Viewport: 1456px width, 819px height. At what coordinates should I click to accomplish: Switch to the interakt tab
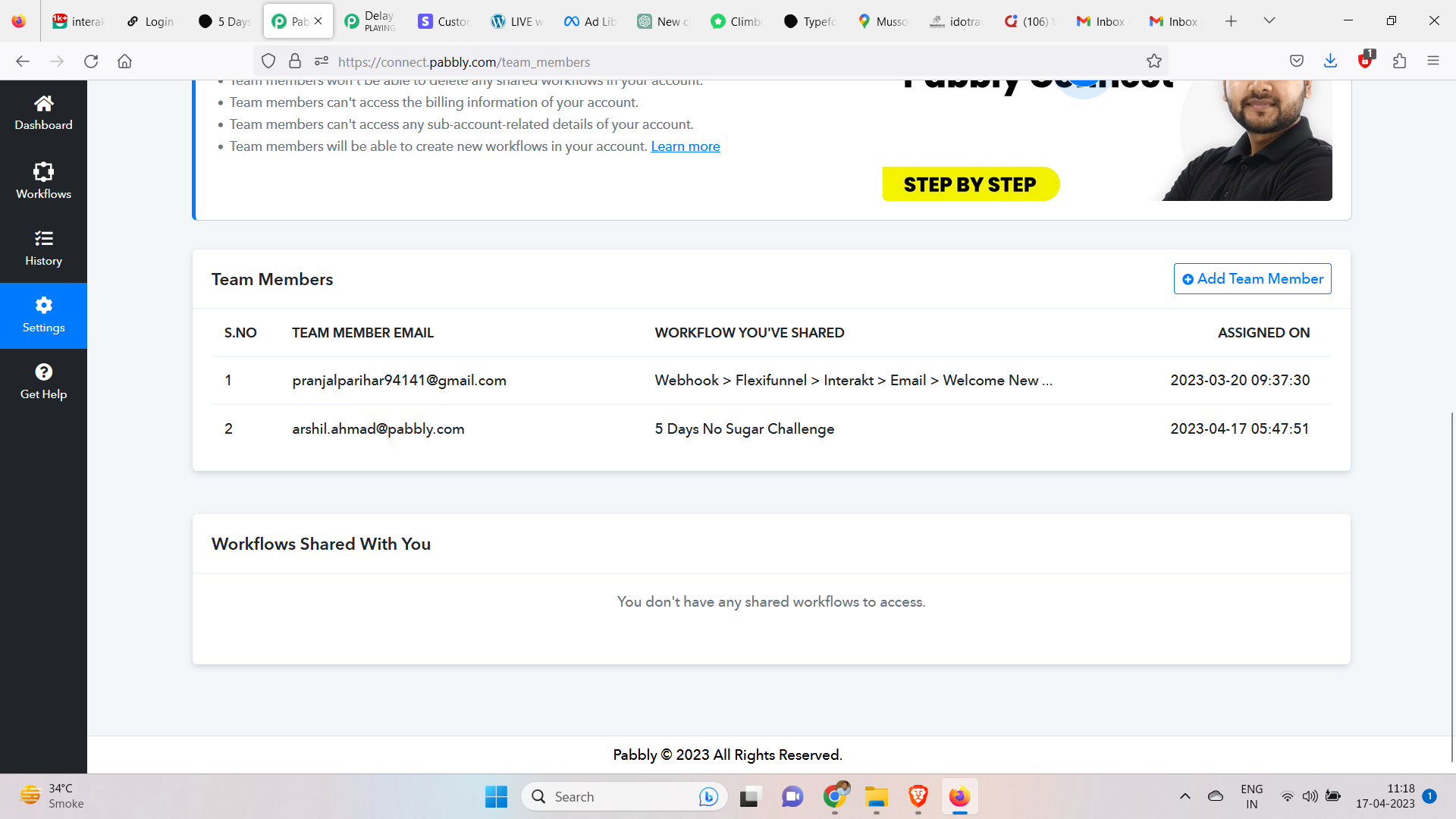pos(79,21)
